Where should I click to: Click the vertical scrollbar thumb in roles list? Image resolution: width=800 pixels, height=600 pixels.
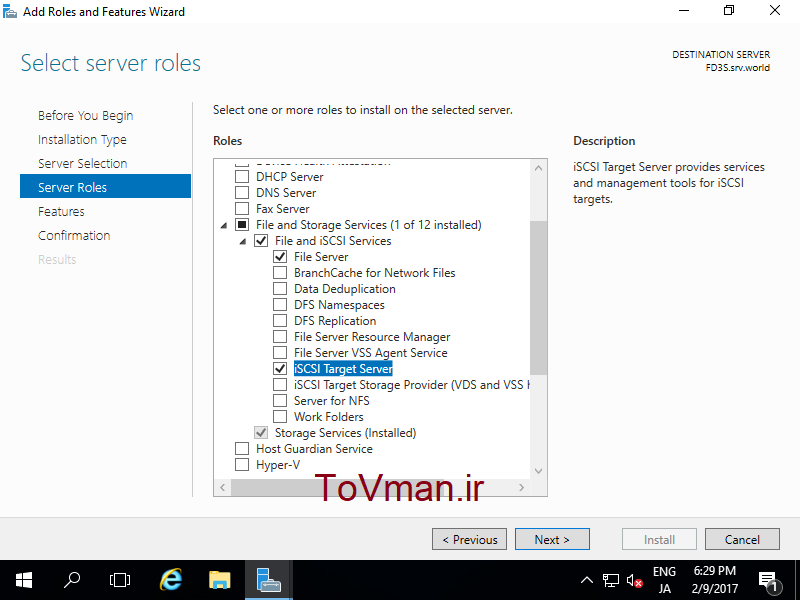pyautogui.click(x=538, y=298)
